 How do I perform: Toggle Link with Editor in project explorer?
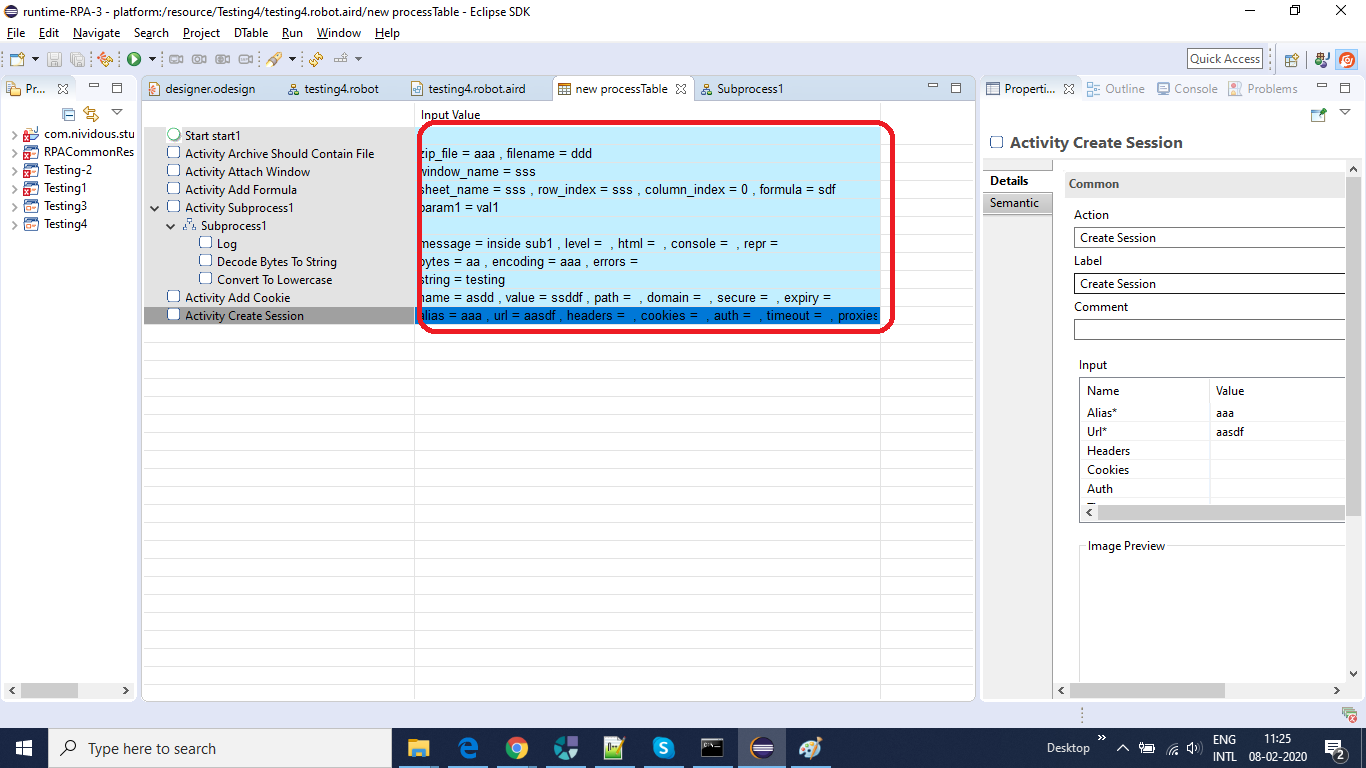[91, 114]
